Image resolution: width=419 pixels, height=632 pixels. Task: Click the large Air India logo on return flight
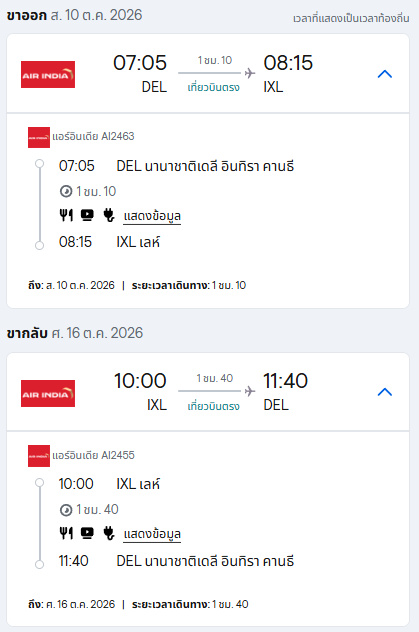(48, 393)
